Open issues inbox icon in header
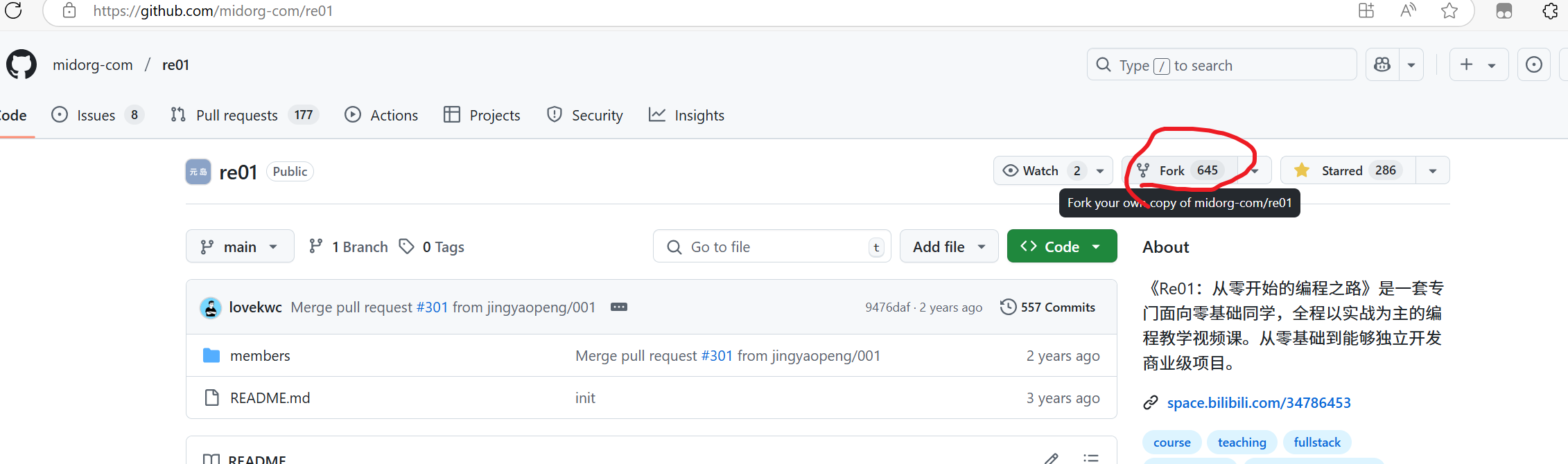 tap(1534, 64)
